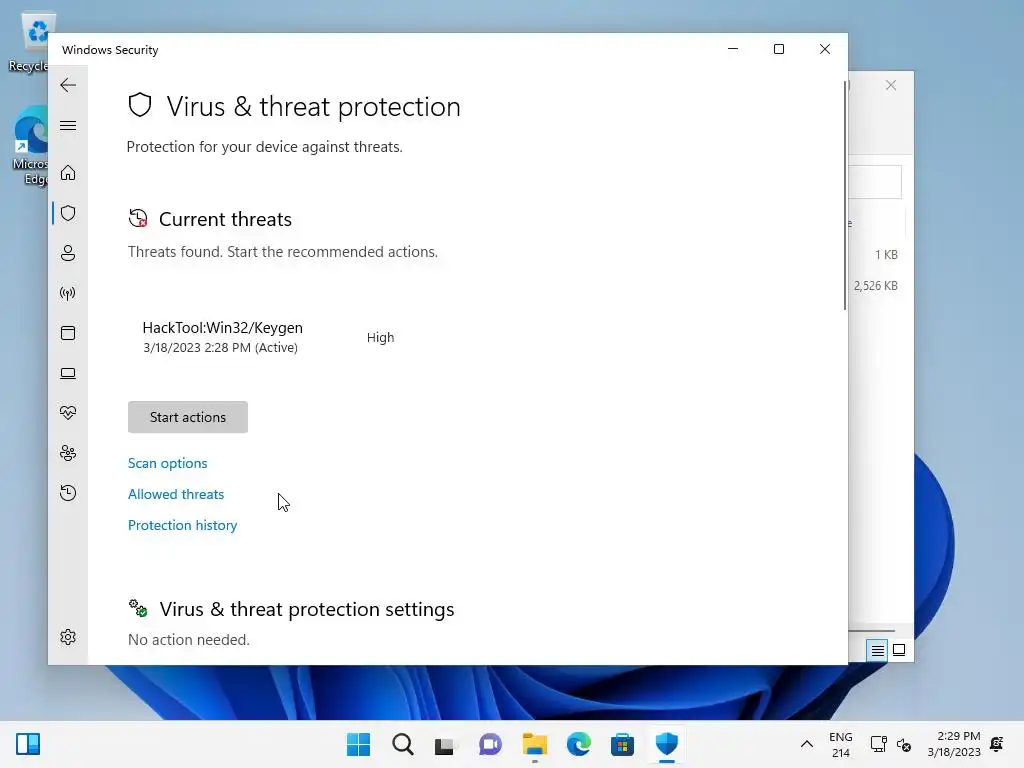Switch the background window to large icons view
1024x768 pixels.
tap(899, 650)
